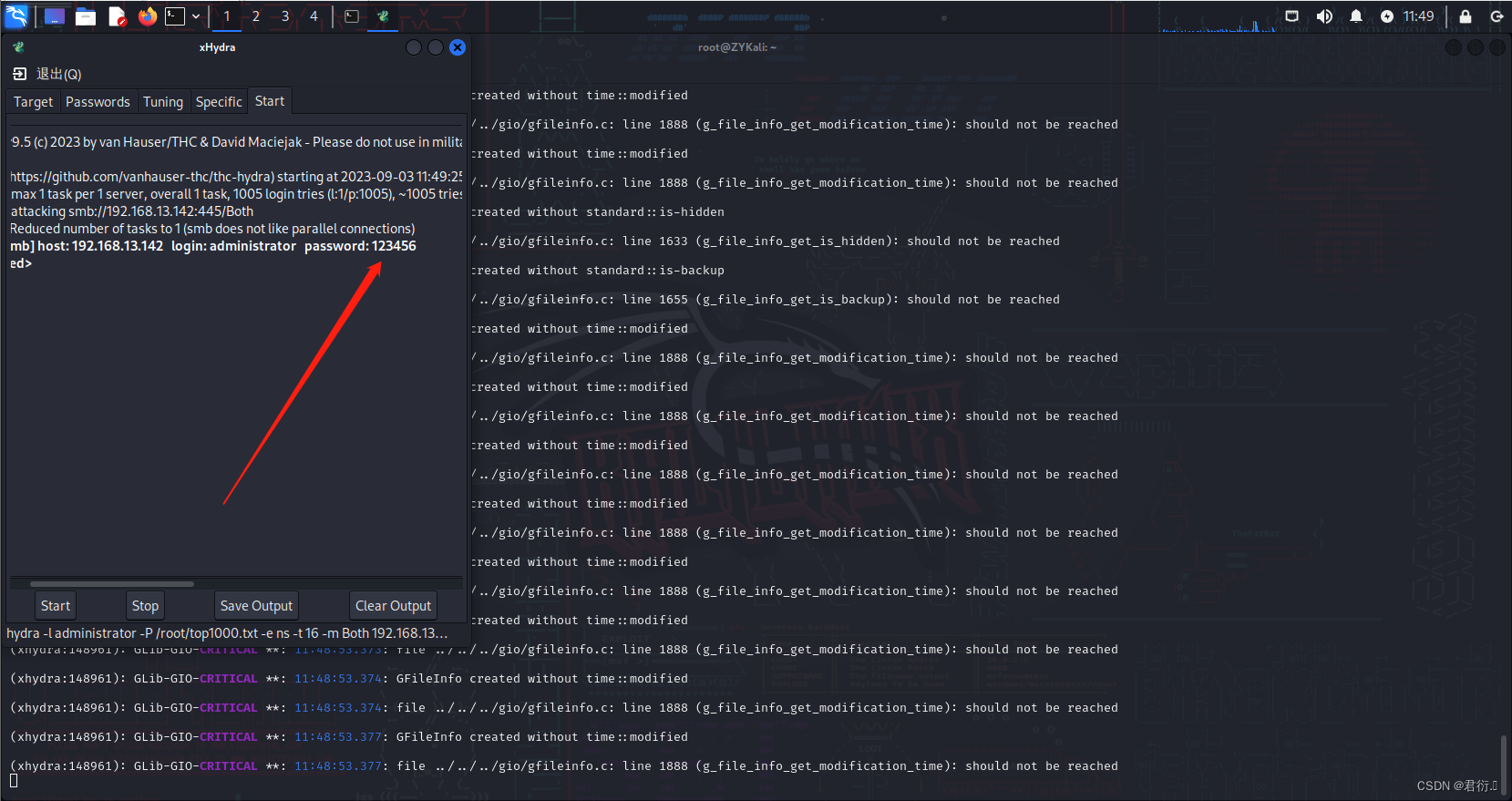This screenshot has height=801, width=1512.
Task: Click the show desktop icon in panel
Action: point(54,16)
